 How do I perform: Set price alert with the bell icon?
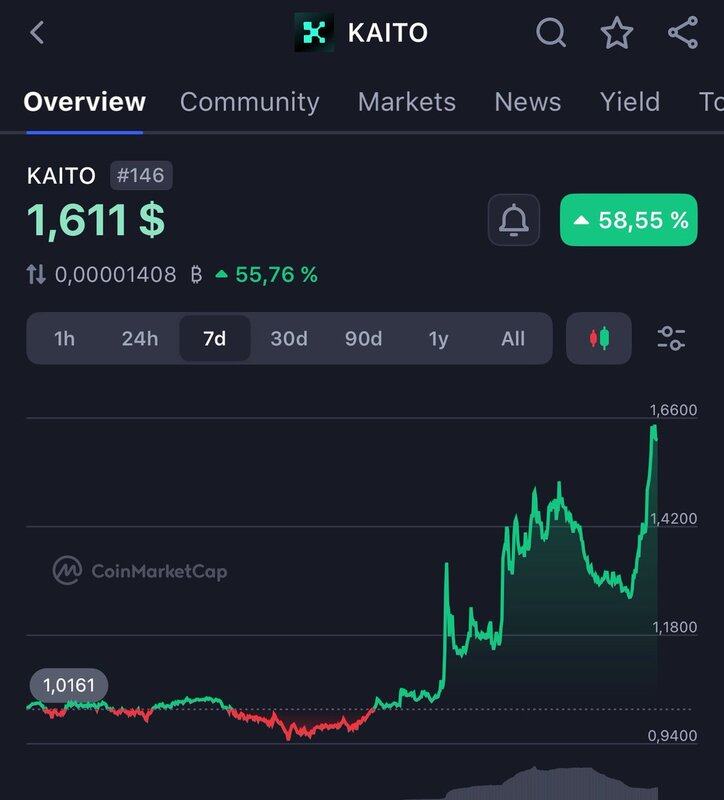(514, 220)
